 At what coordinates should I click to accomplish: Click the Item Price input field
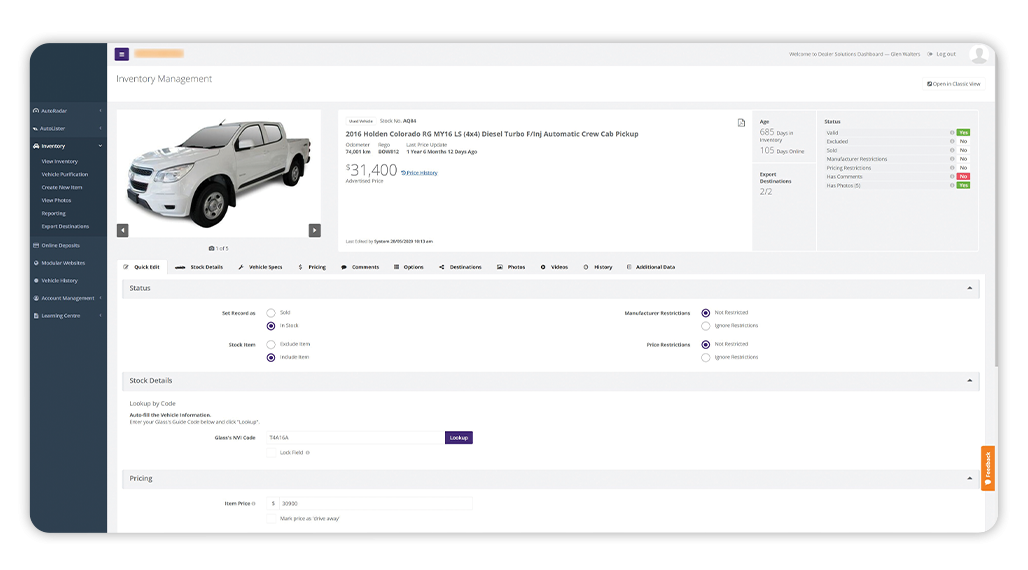(x=375, y=504)
